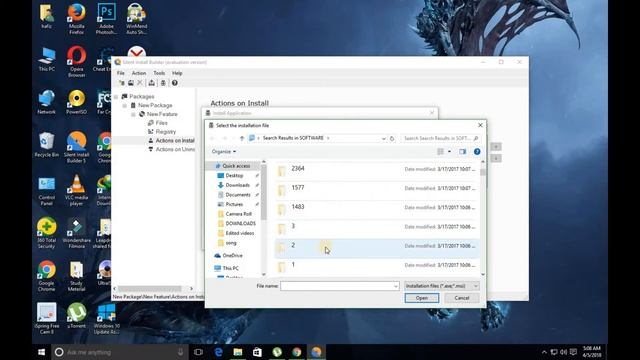The image size is (640, 360).
Task: Open the Tools menu
Action: coord(159,73)
